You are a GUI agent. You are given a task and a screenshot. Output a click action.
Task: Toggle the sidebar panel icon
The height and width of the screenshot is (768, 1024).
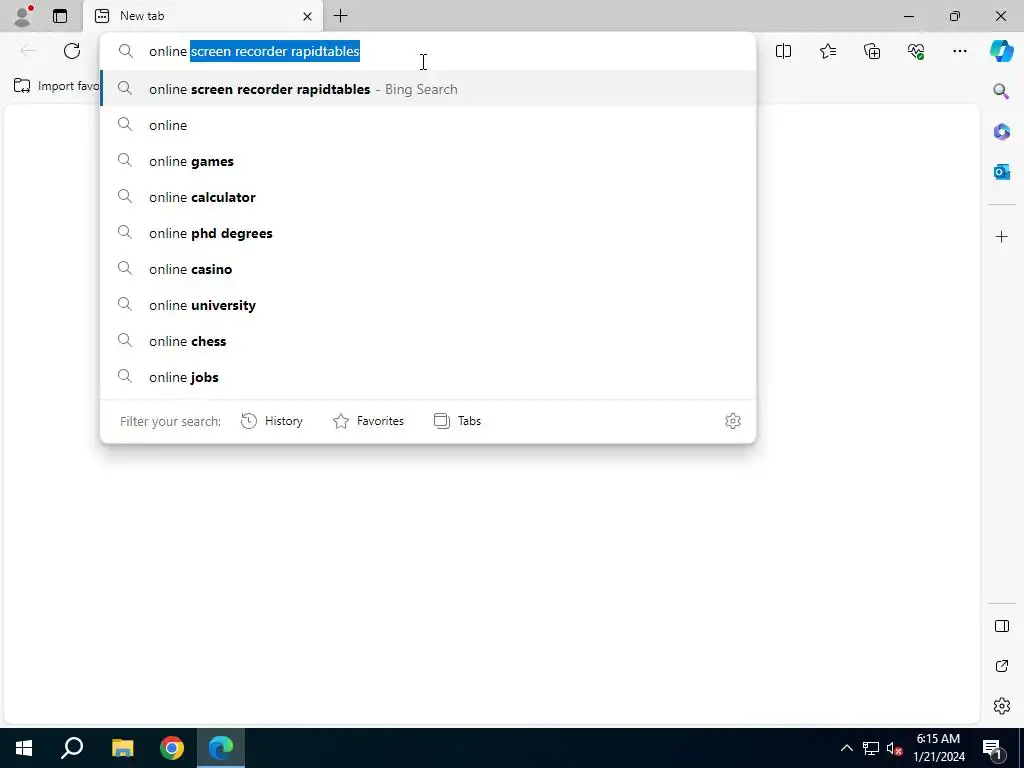1002,626
